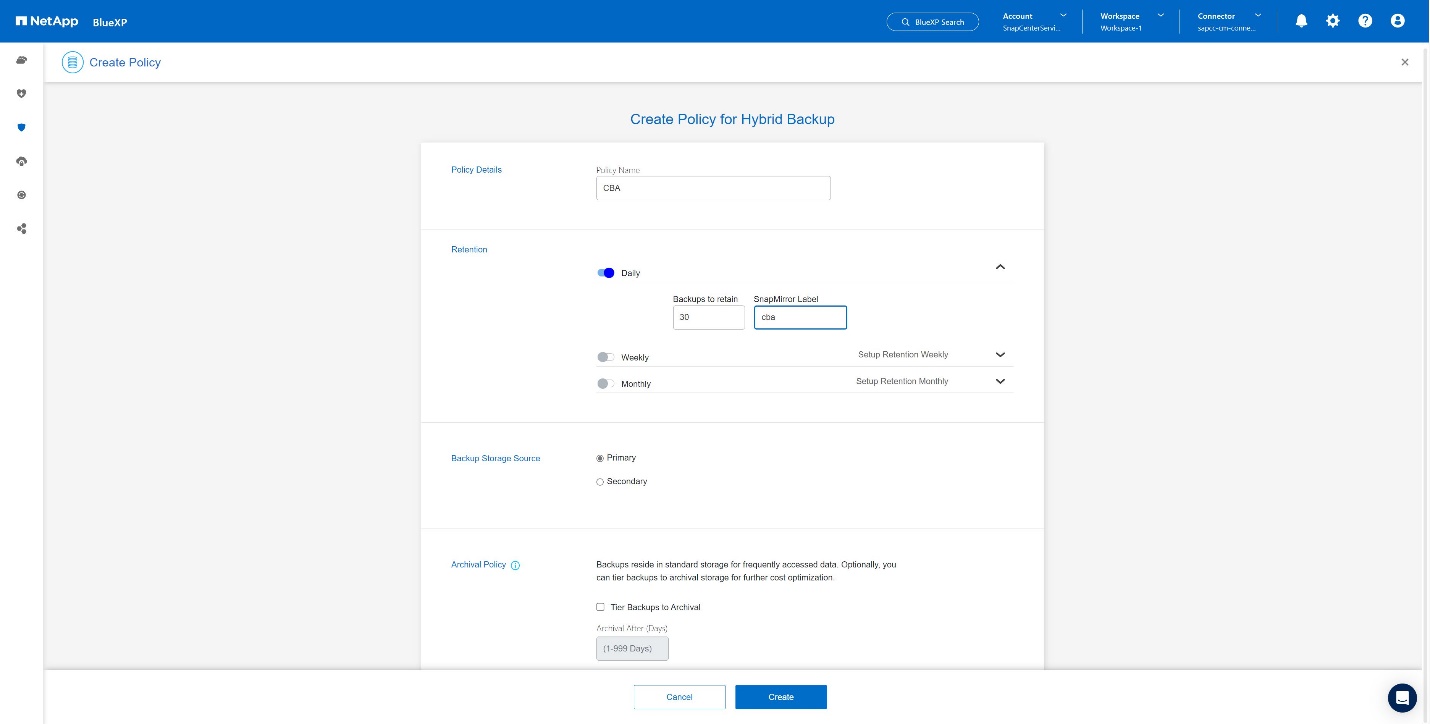
Task: Collapse the Daily retention section chevron
Action: pyautogui.click(x=1000, y=267)
